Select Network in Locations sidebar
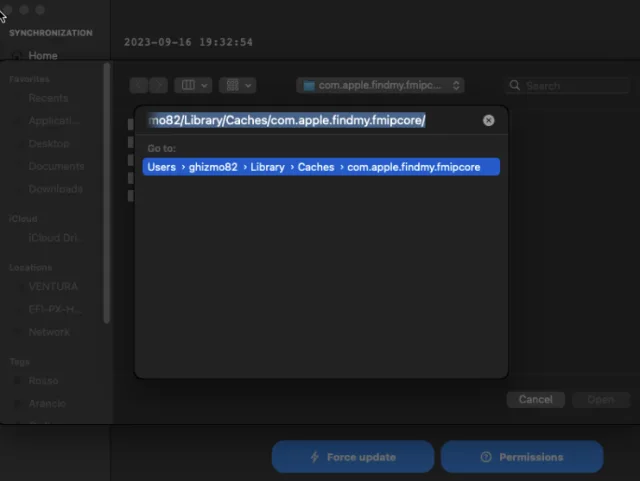Image resolution: width=640 pixels, height=481 pixels. point(49,332)
